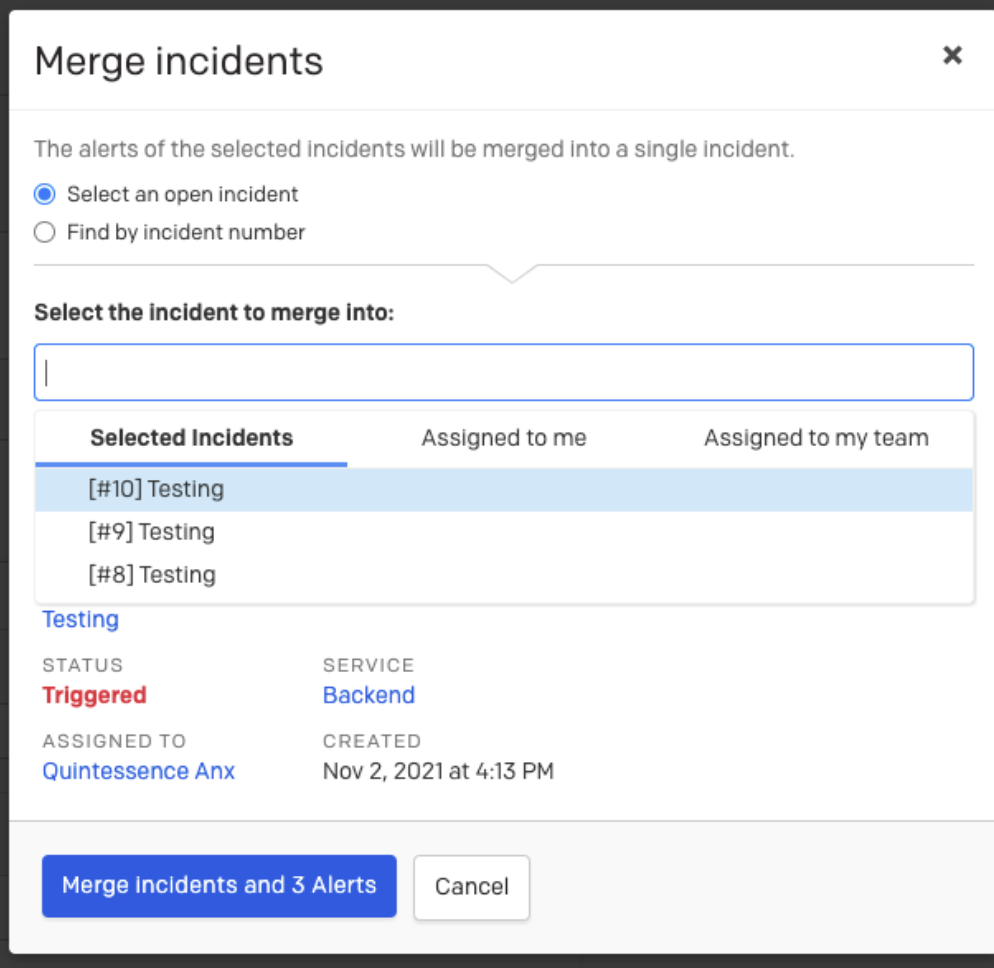Cancel the merge dialog
This screenshot has width=994, height=968.
471,887
